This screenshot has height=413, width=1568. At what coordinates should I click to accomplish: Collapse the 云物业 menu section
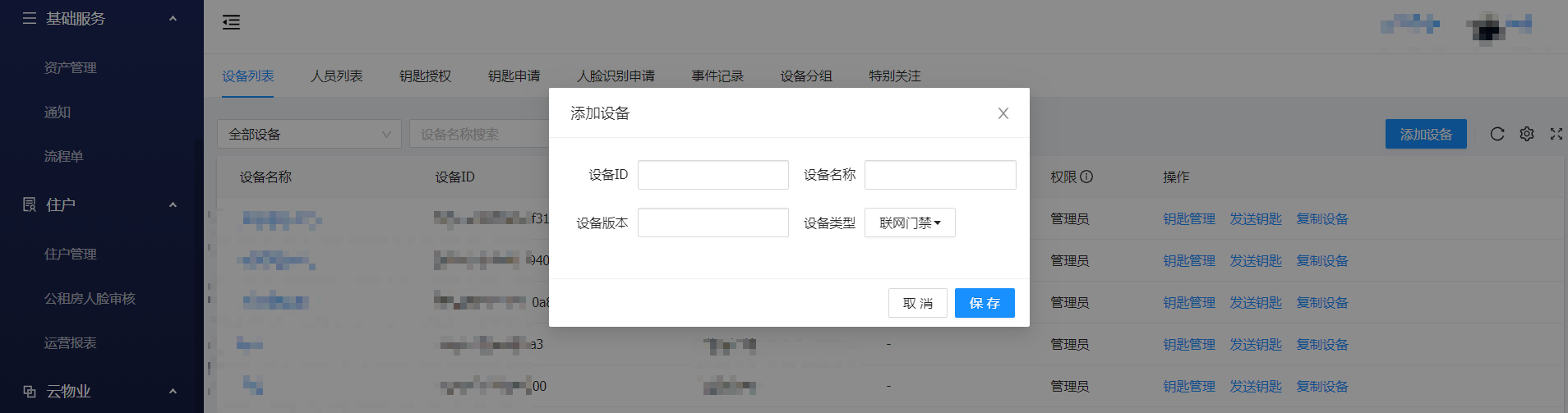(x=173, y=392)
